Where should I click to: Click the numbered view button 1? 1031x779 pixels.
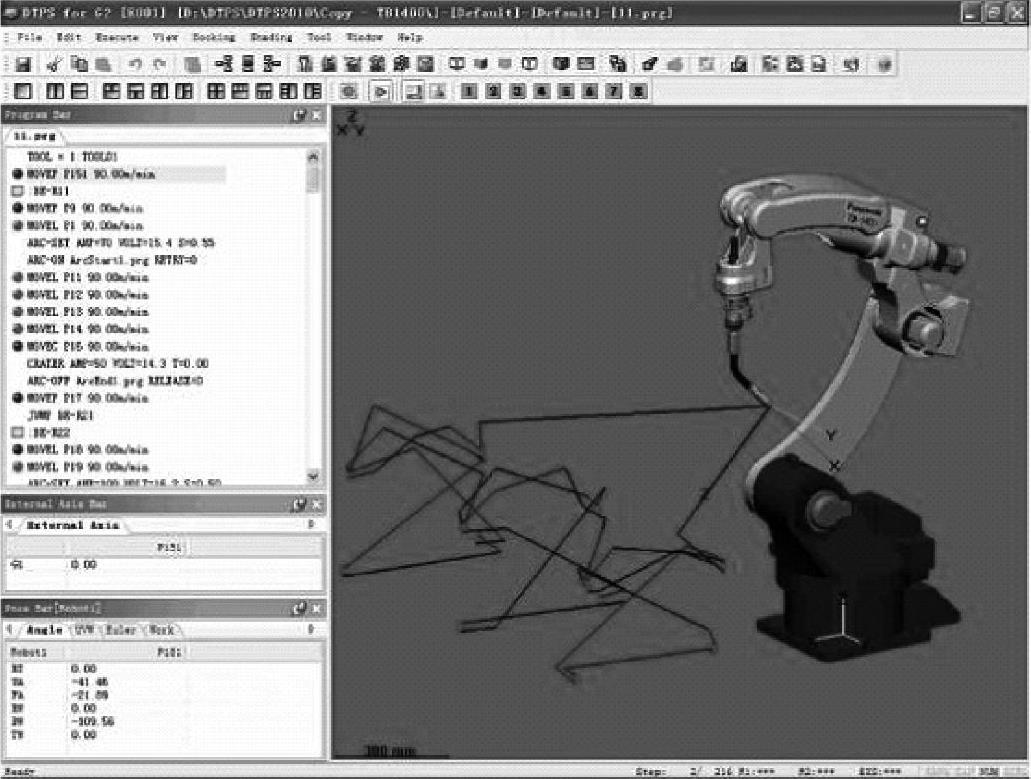[469, 91]
